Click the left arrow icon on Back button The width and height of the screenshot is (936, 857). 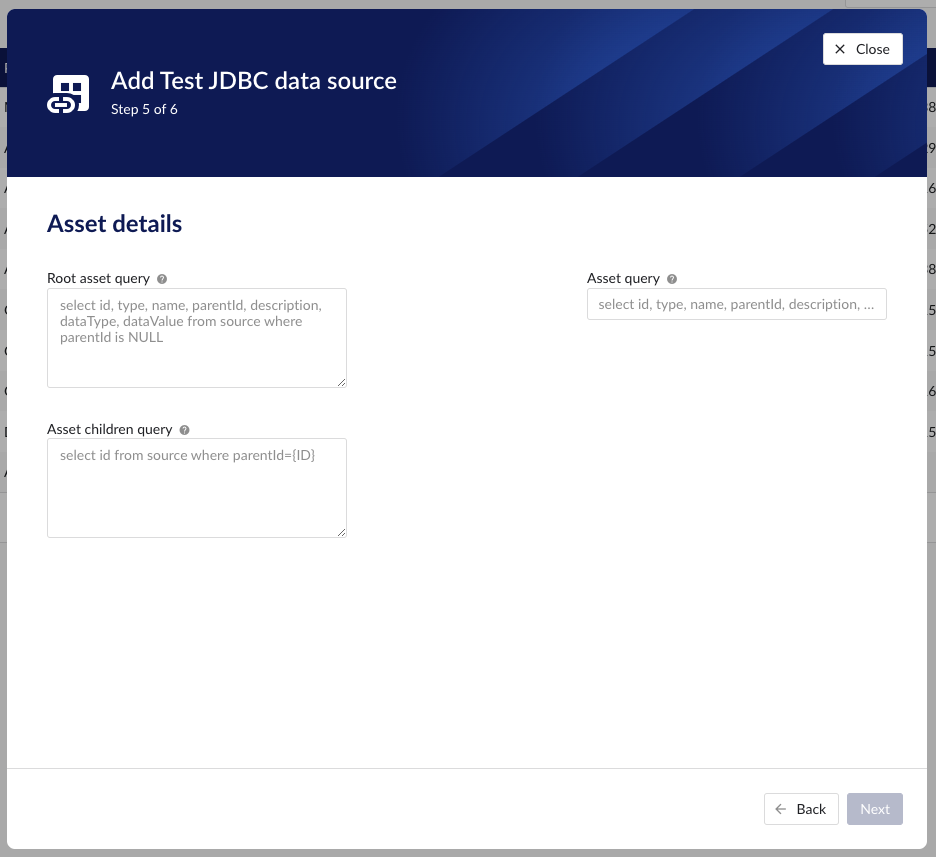[x=780, y=809]
